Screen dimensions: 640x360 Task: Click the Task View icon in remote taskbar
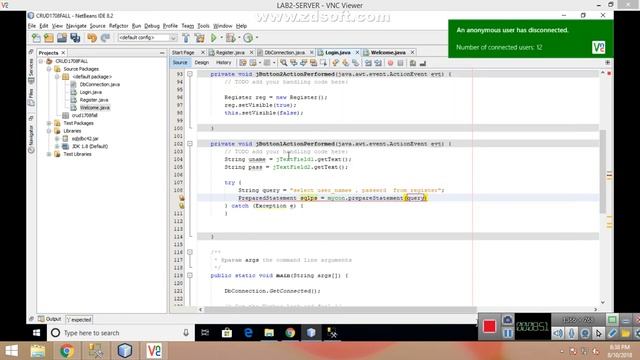pyautogui.click(x=205, y=333)
